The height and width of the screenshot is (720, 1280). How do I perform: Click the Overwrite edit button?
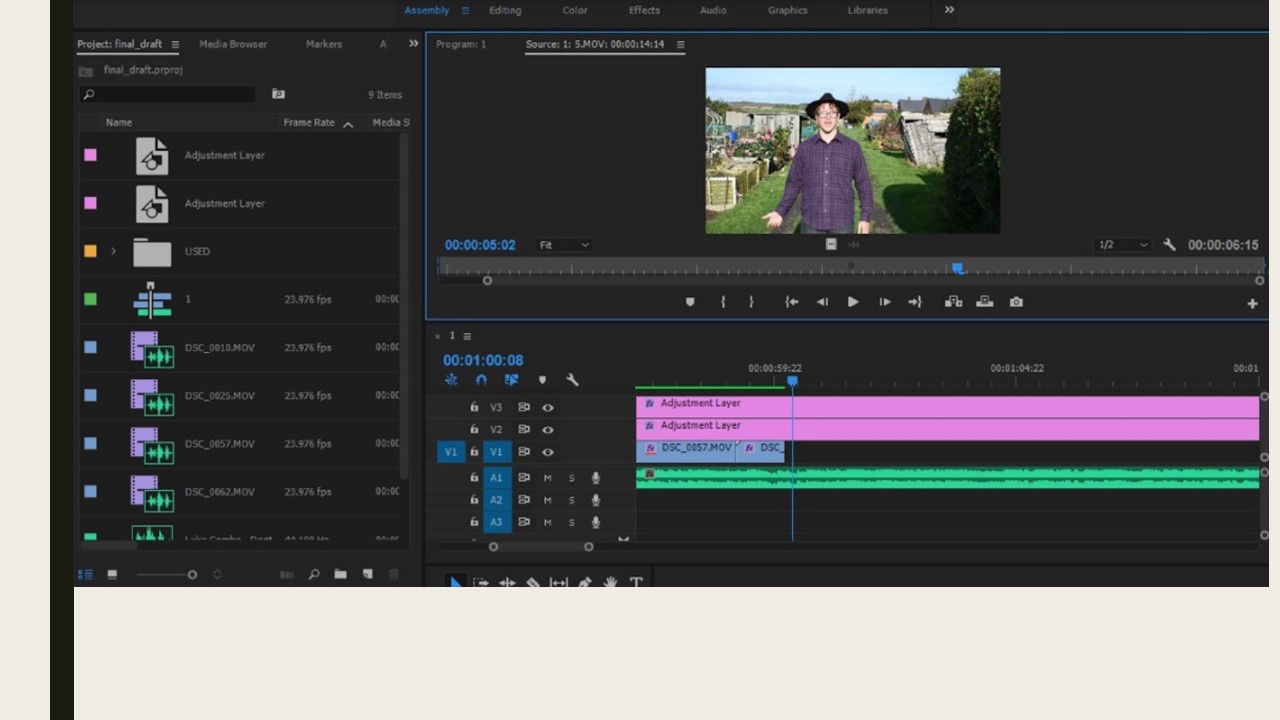(x=985, y=302)
